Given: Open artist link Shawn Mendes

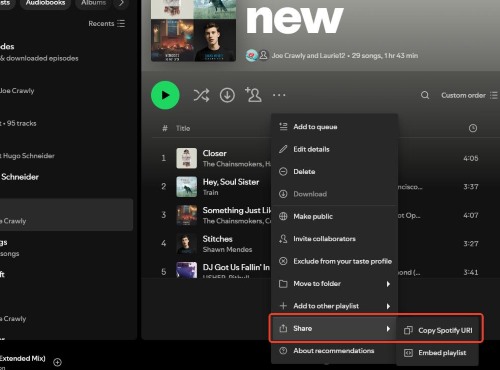Looking at the screenshot, I should click(227, 249).
